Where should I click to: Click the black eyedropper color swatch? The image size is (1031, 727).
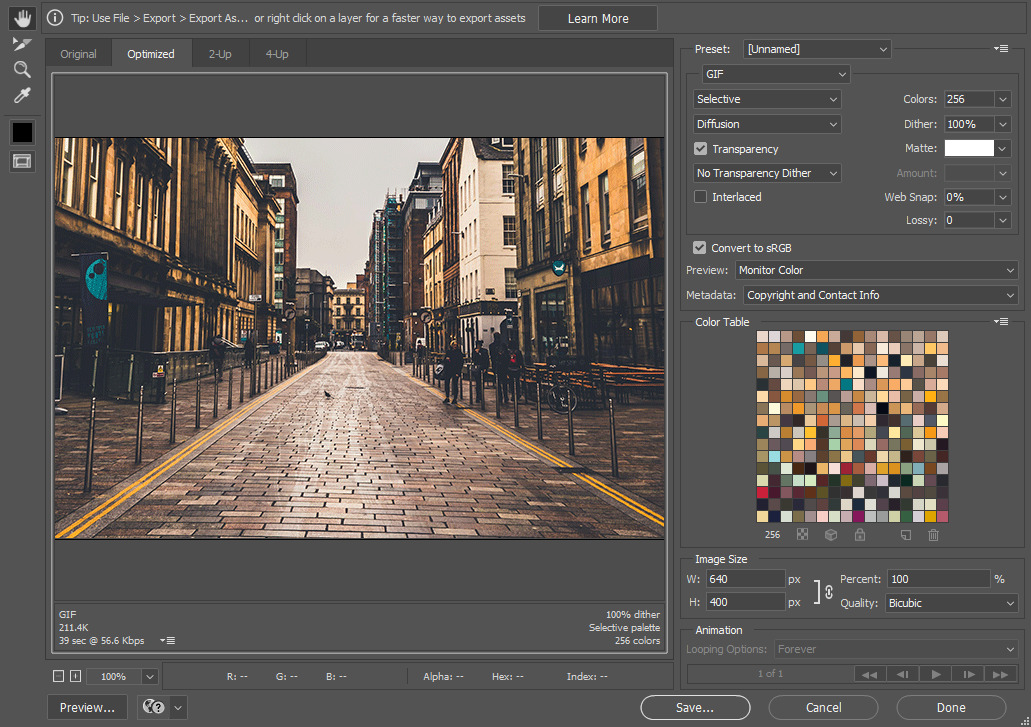tap(22, 132)
